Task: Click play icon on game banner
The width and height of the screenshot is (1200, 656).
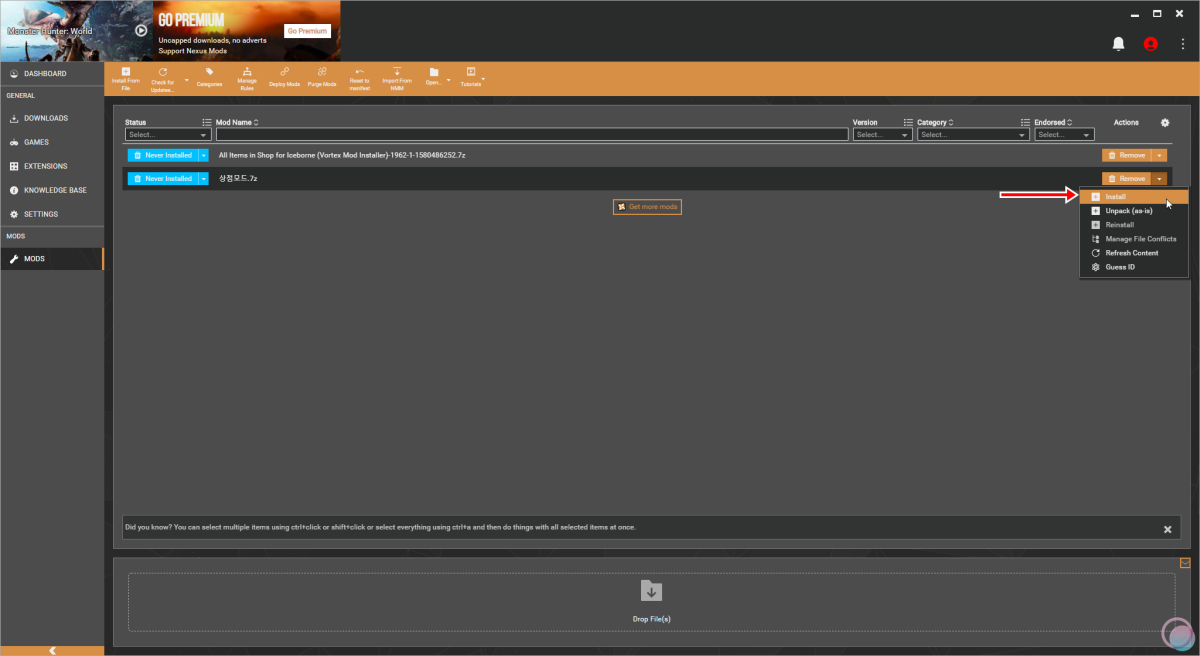Action: [x=141, y=30]
